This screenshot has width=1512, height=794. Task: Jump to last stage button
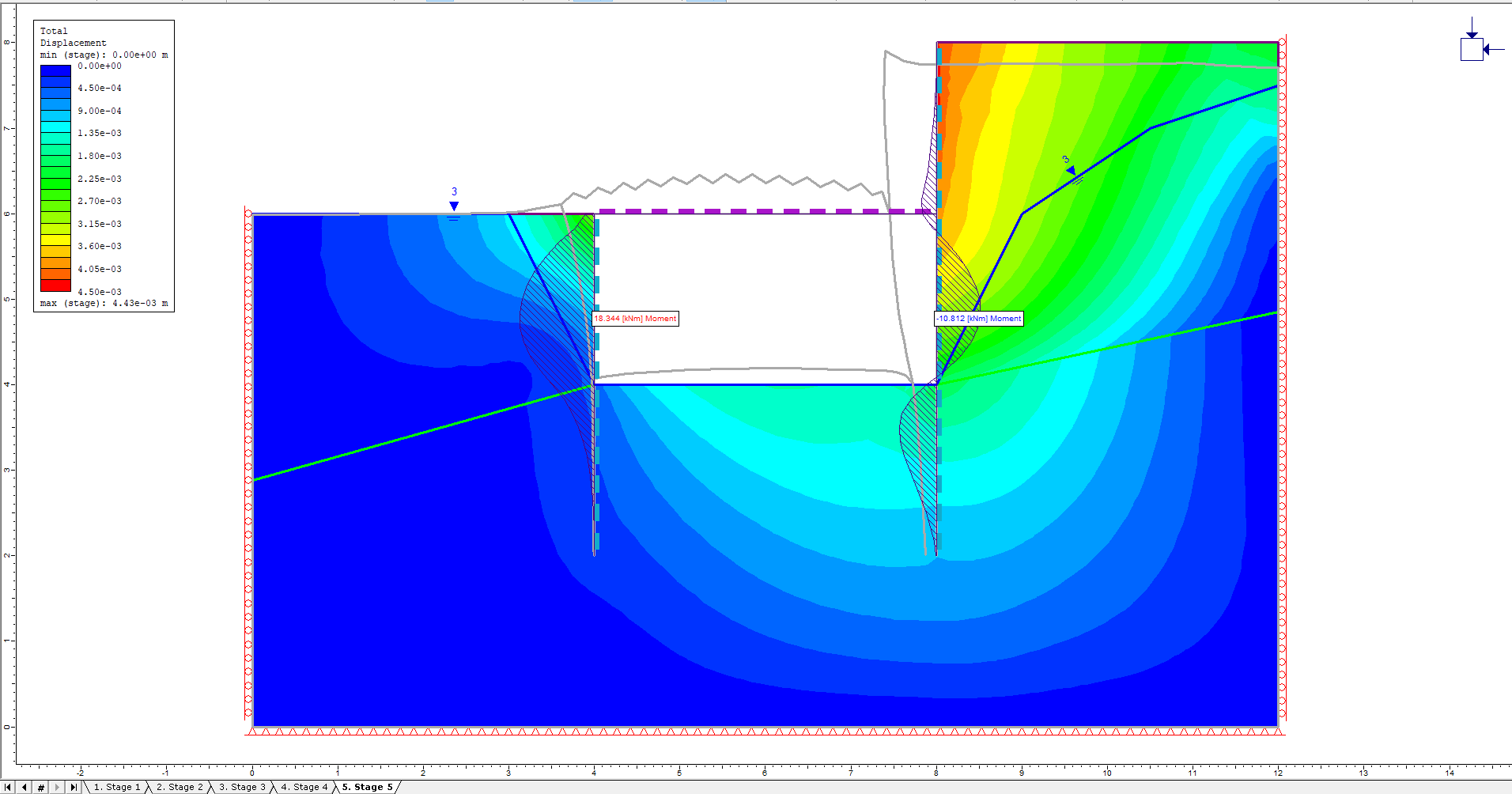pyautogui.click(x=74, y=787)
